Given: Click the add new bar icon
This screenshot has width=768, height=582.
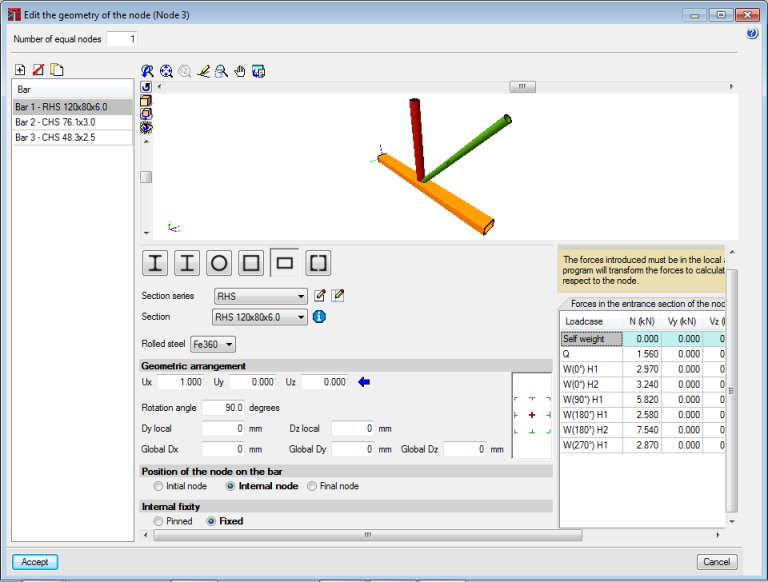Looking at the screenshot, I should [x=20, y=70].
